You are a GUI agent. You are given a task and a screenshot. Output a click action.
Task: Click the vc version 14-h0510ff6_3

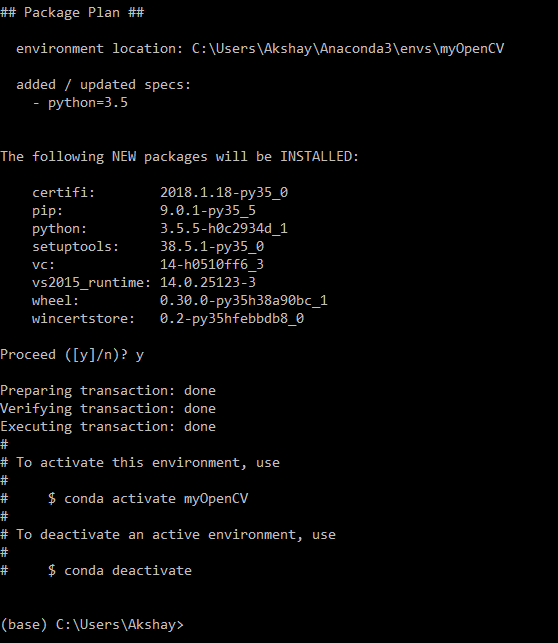212,264
